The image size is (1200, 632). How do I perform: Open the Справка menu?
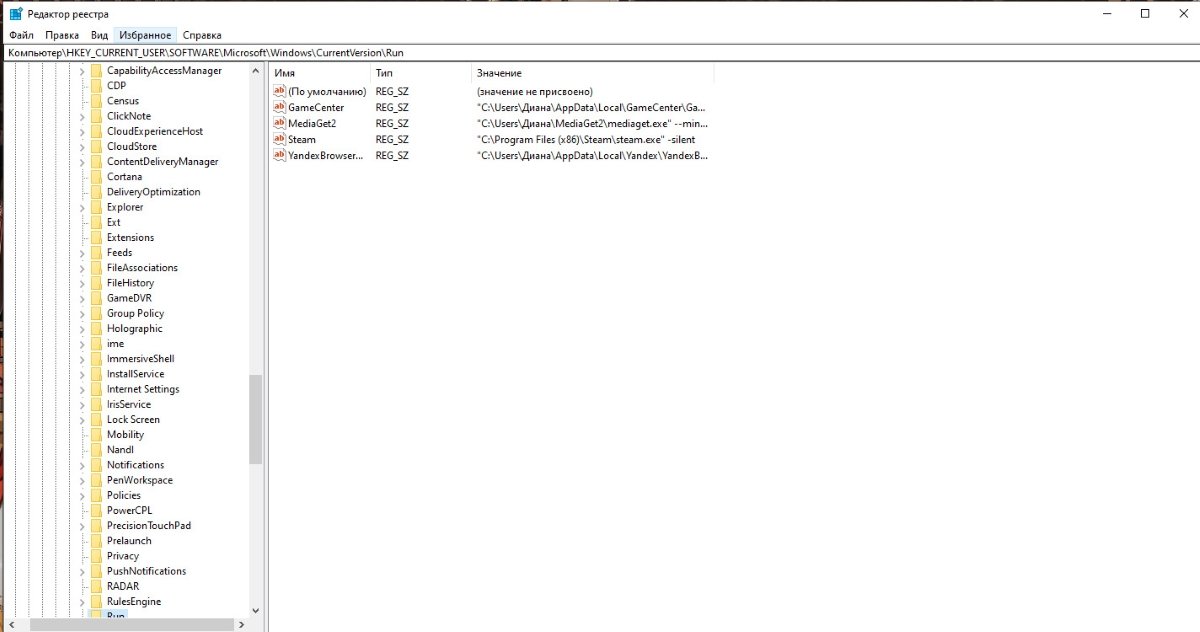point(202,35)
